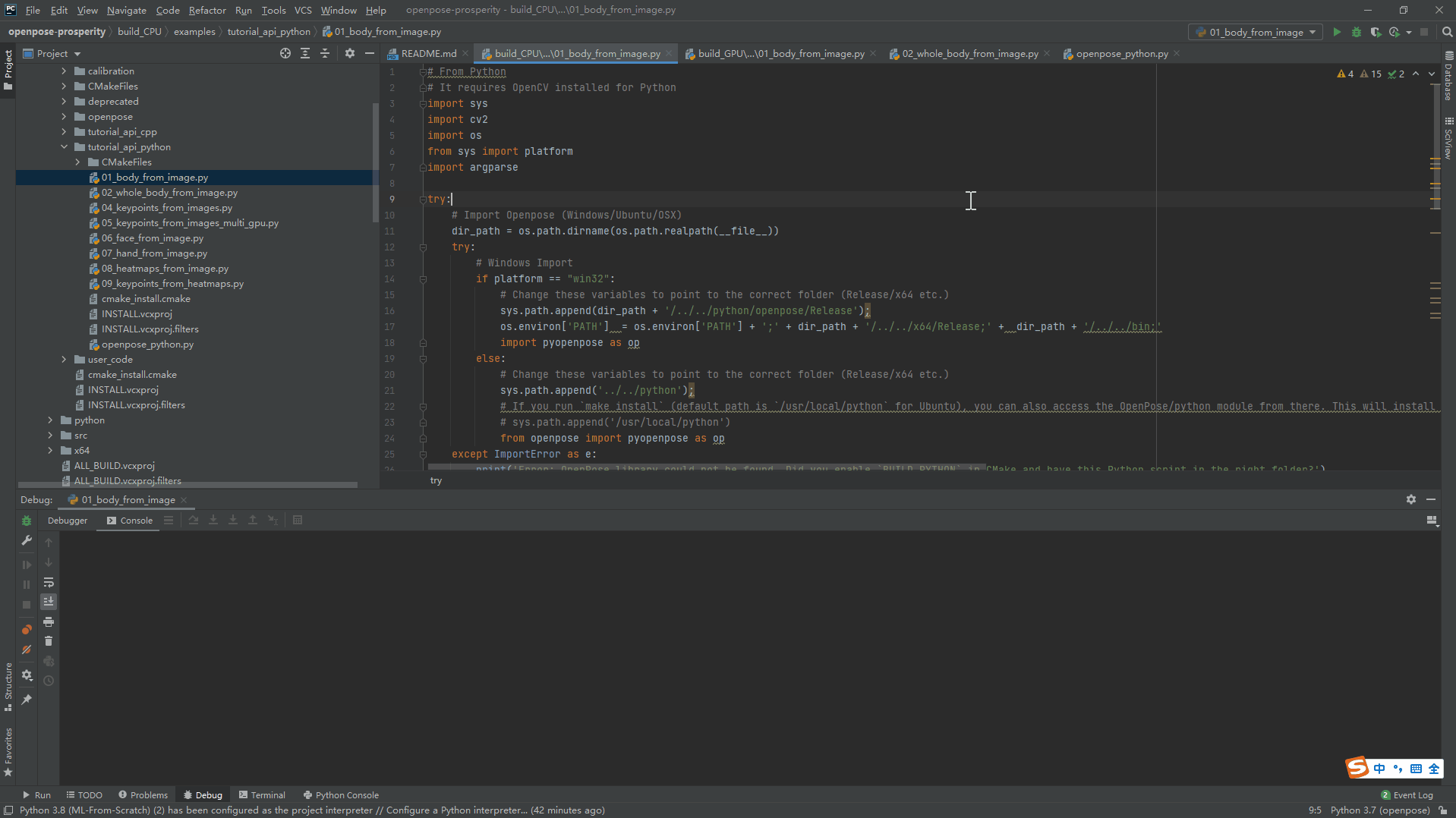
Task: Open the run configuration dropdown 01_body_from_image
Action: click(x=1256, y=32)
